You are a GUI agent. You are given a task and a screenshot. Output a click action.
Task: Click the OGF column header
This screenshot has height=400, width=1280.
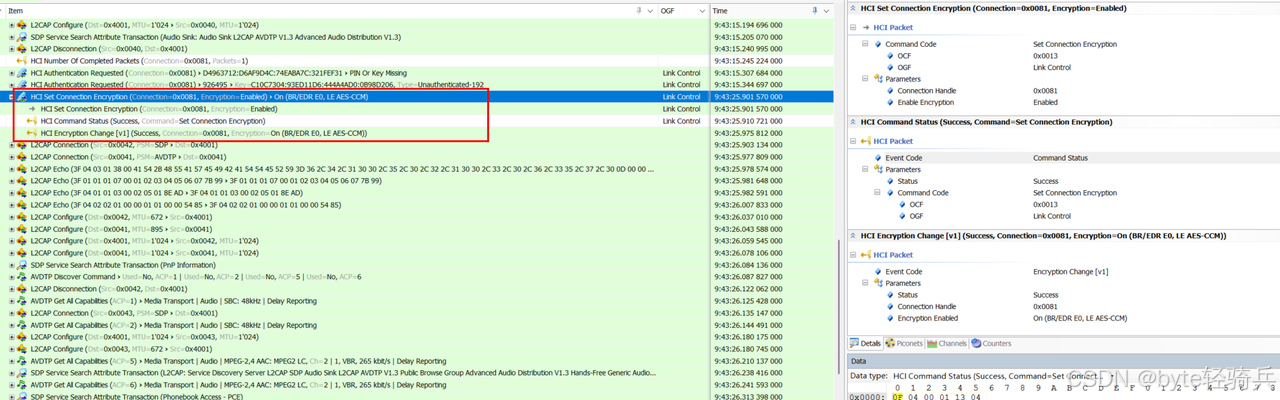click(x=683, y=10)
